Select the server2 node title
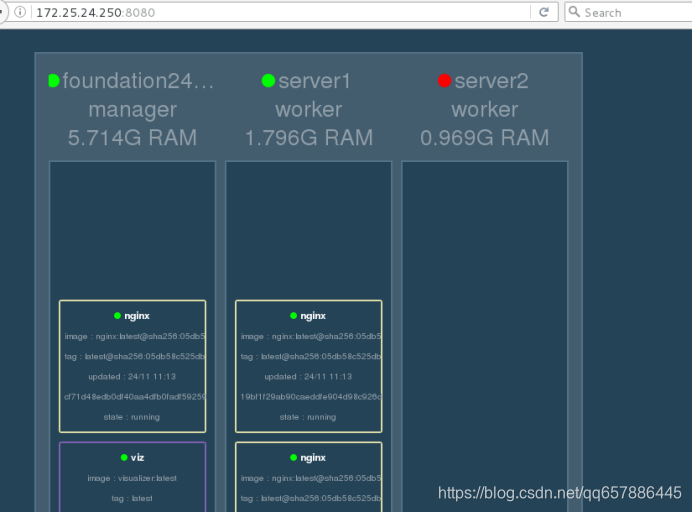 pyautogui.click(x=491, y=81)
